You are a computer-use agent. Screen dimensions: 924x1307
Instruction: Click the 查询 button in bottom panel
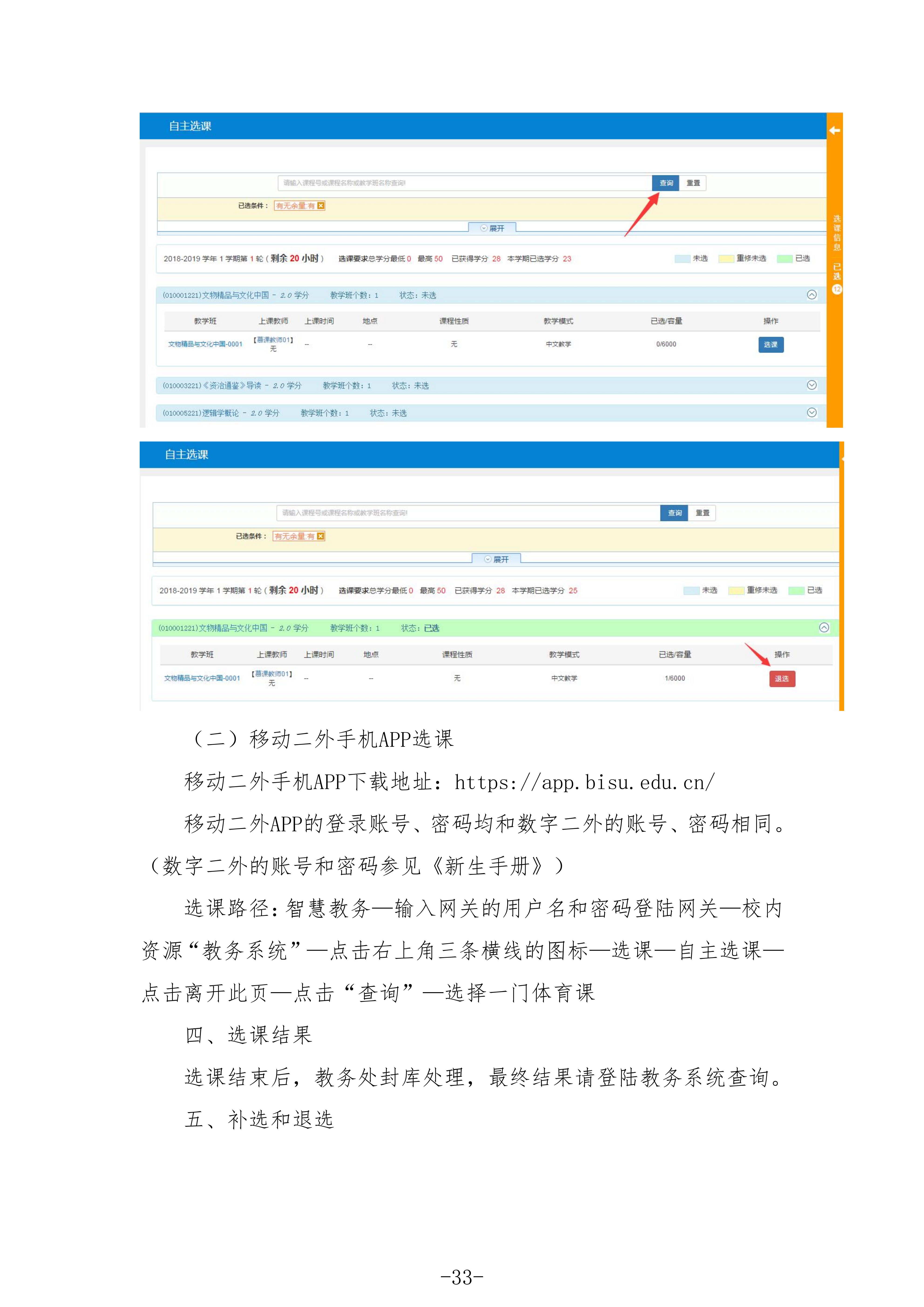(675, 513)
